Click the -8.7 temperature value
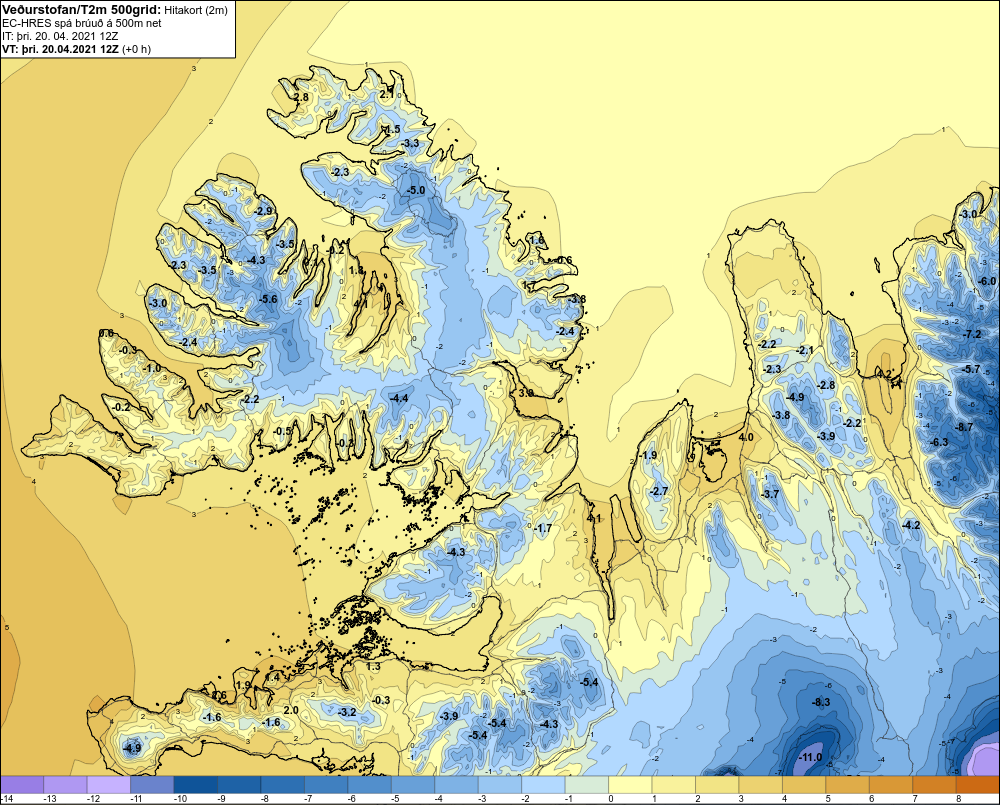Screen dimensions: 1000x805 (x=964, y=427)
